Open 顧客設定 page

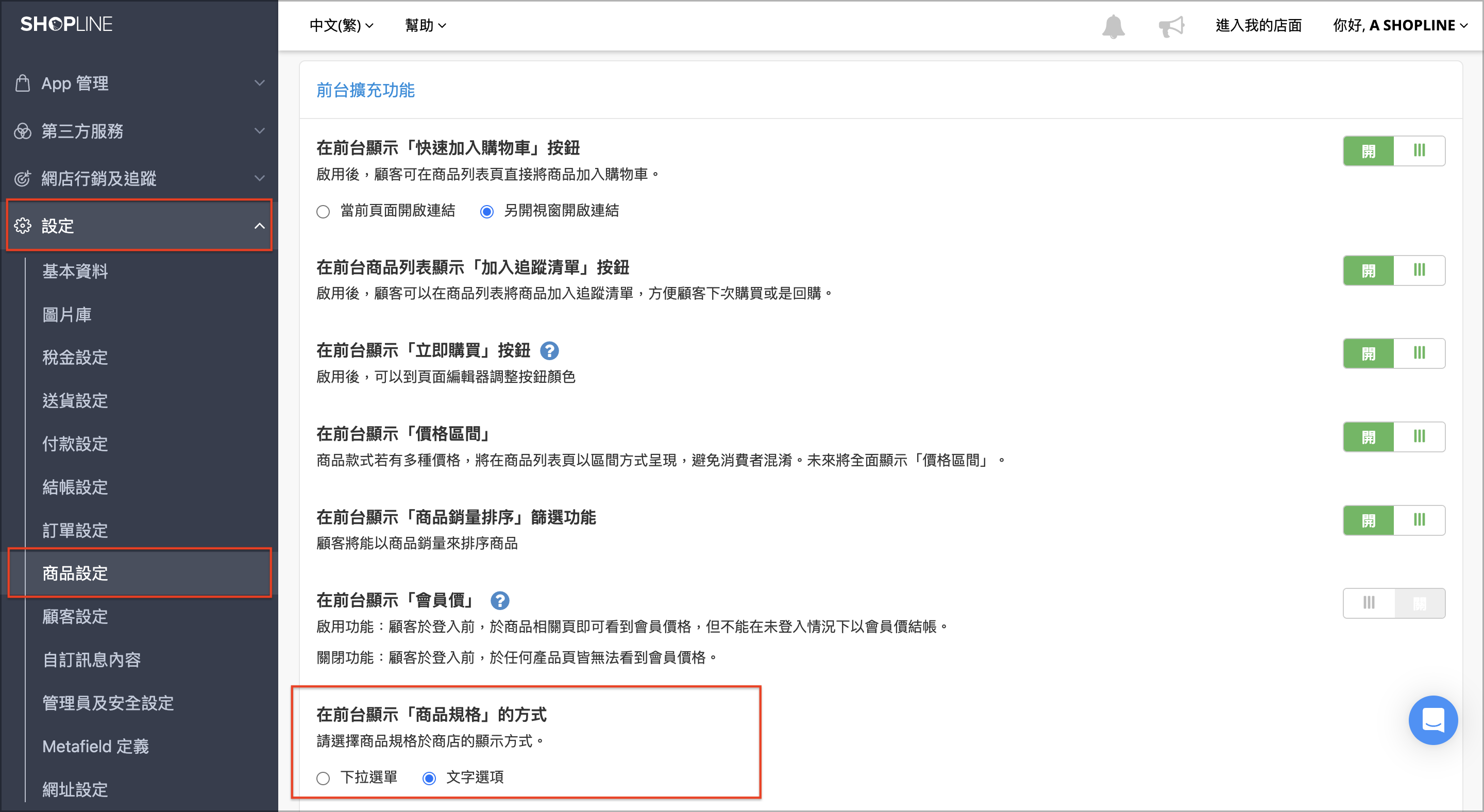[x=75, y=617]
